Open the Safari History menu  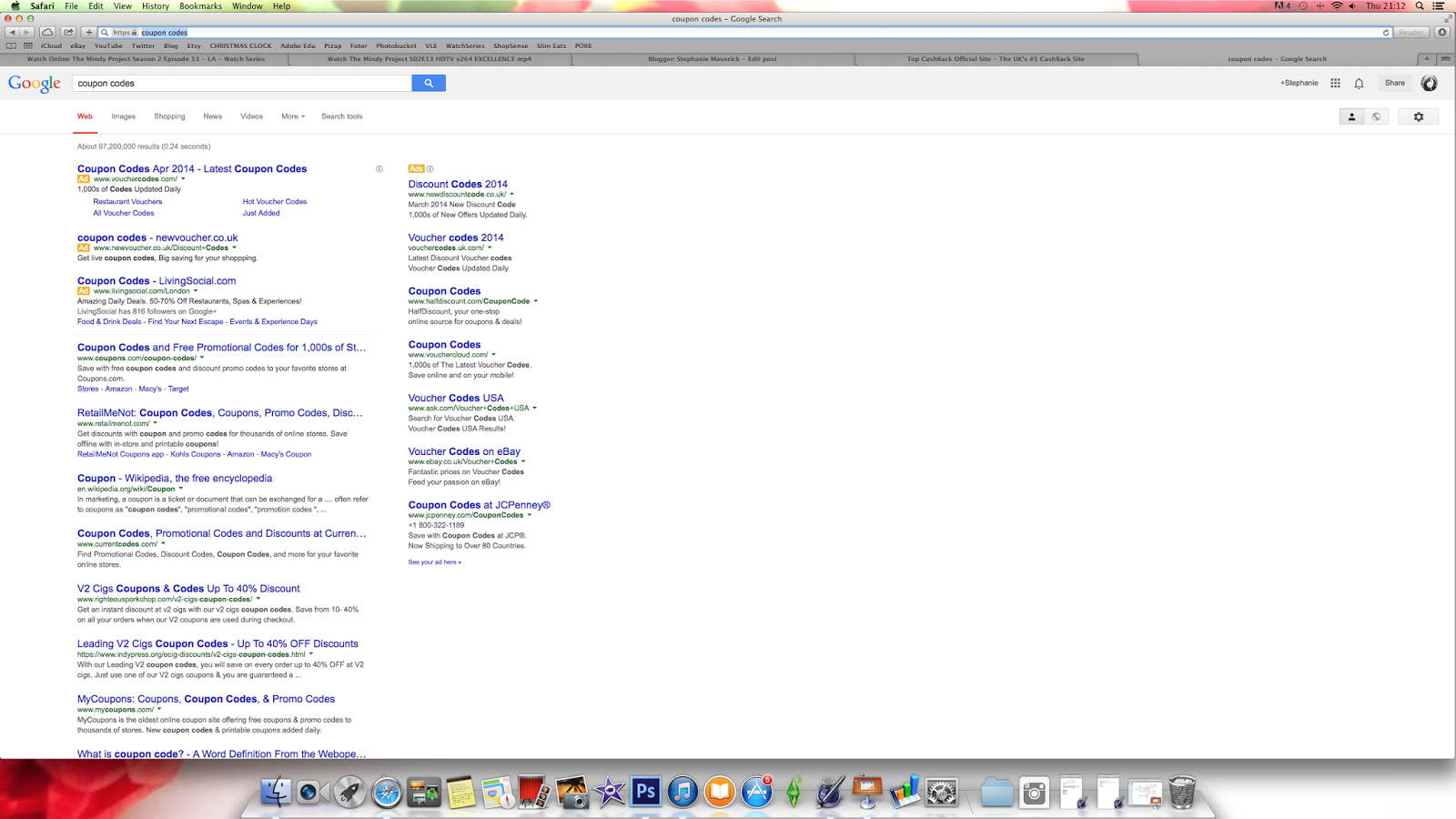[x=156, y=6]
